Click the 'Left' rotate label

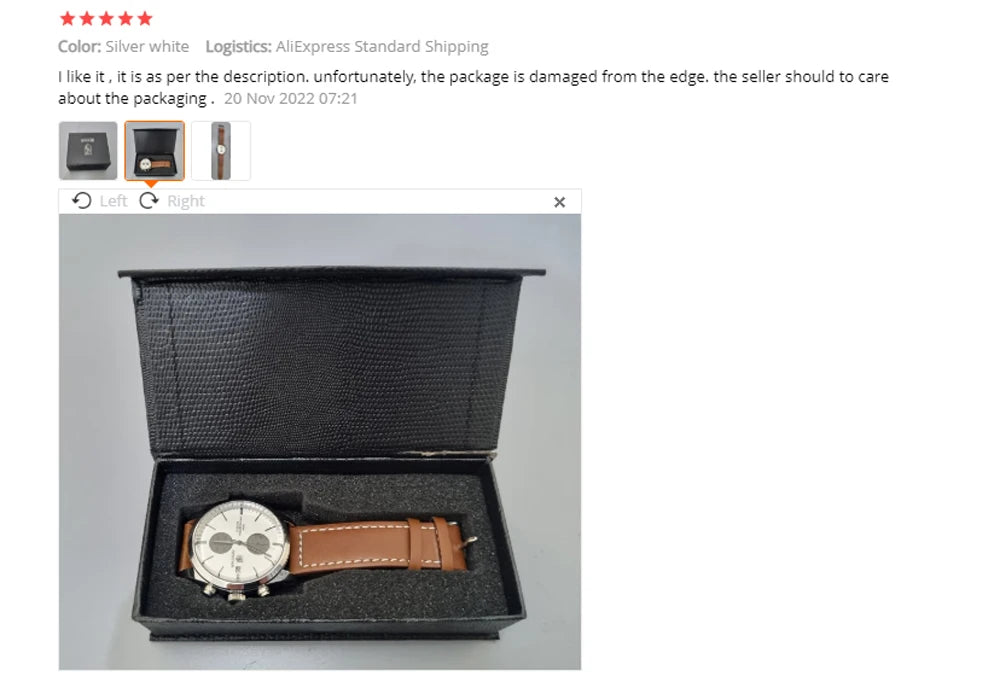pos(114,201)
